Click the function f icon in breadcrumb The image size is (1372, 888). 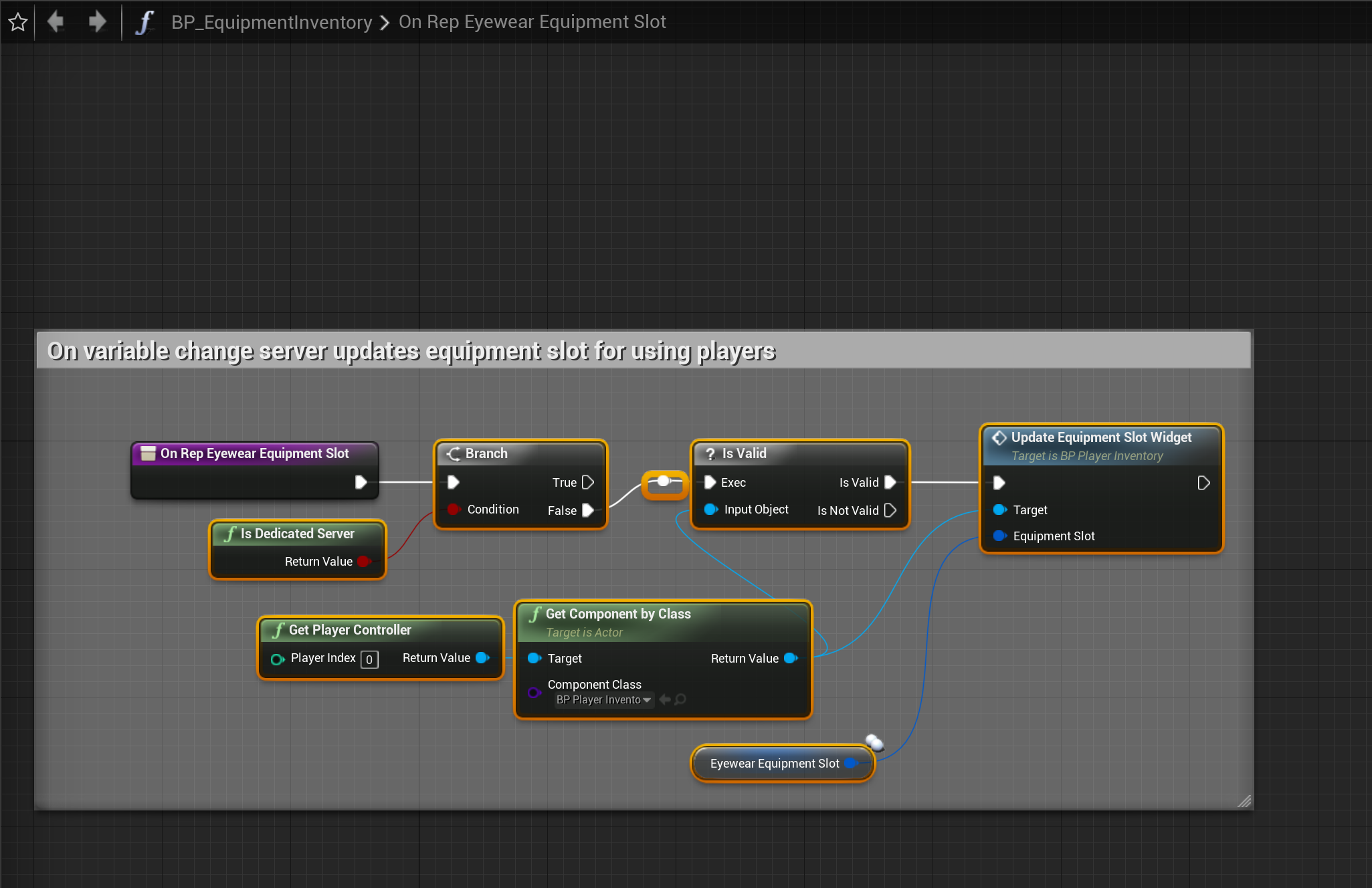[144, 22]
